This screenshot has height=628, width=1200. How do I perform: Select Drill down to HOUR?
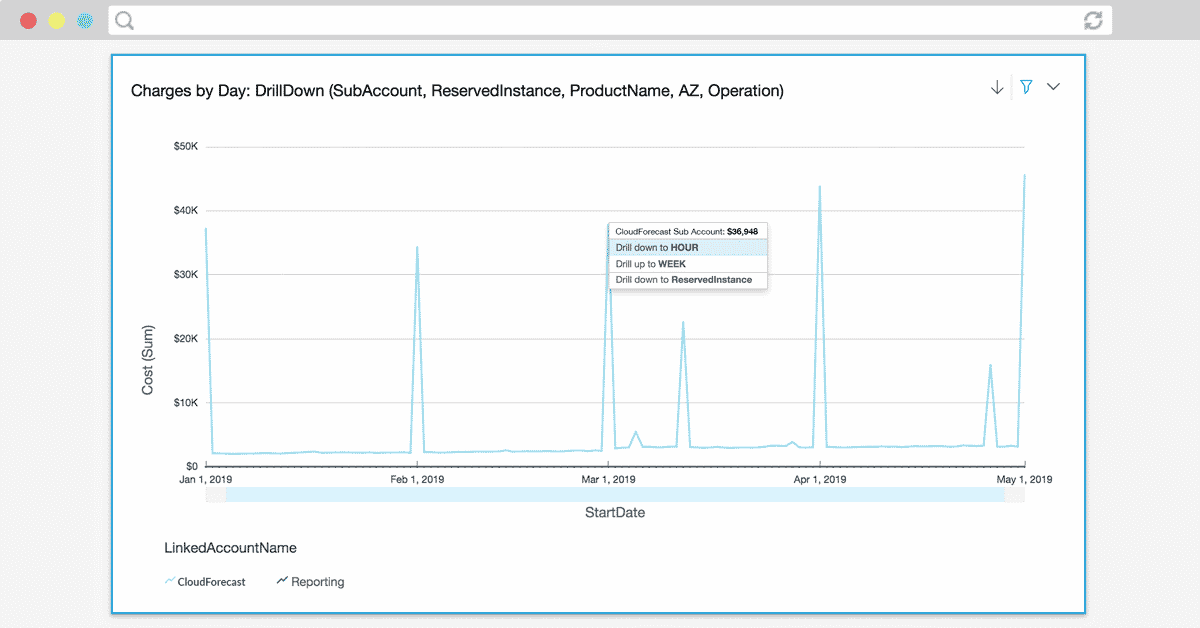pos(688,247)
